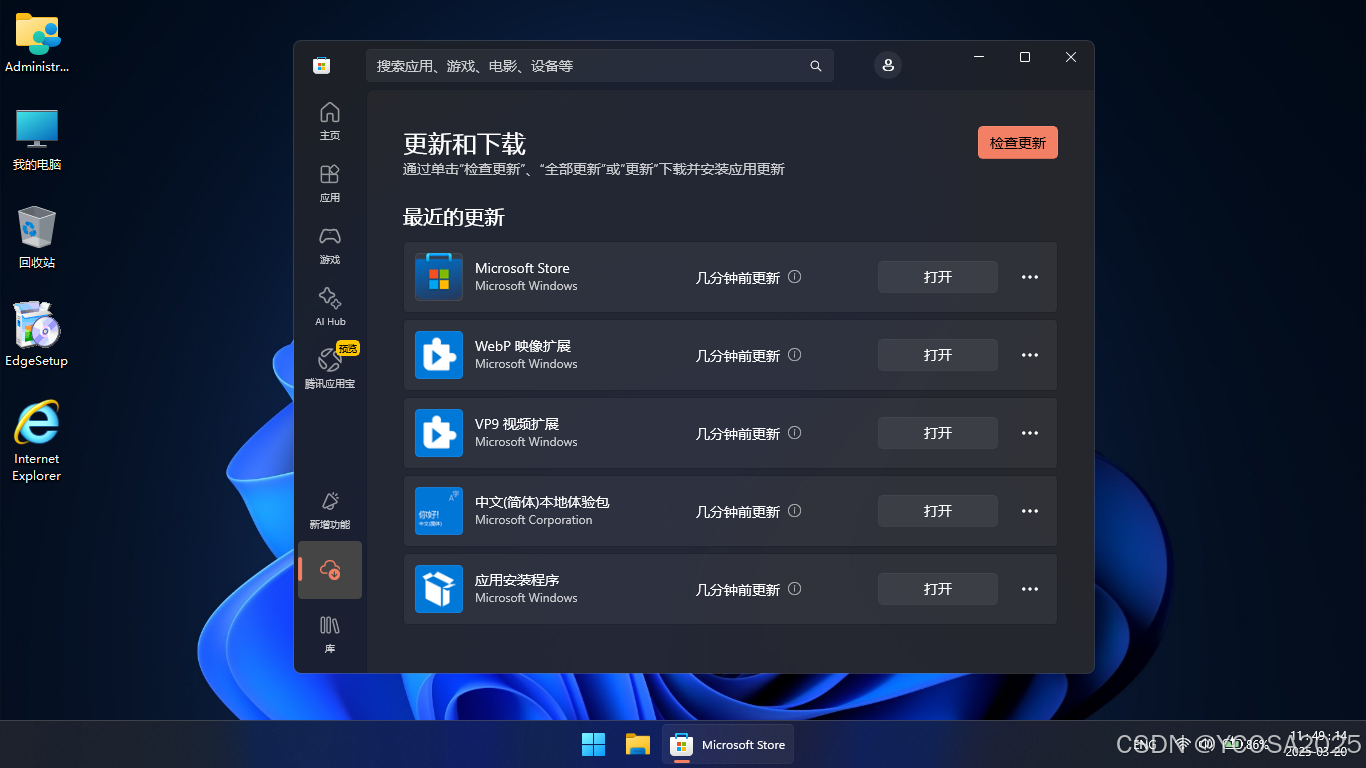1366x768 pixels.
Task: Click the ENG language indicator in the tray
Action: click(x=1146, y=745)
